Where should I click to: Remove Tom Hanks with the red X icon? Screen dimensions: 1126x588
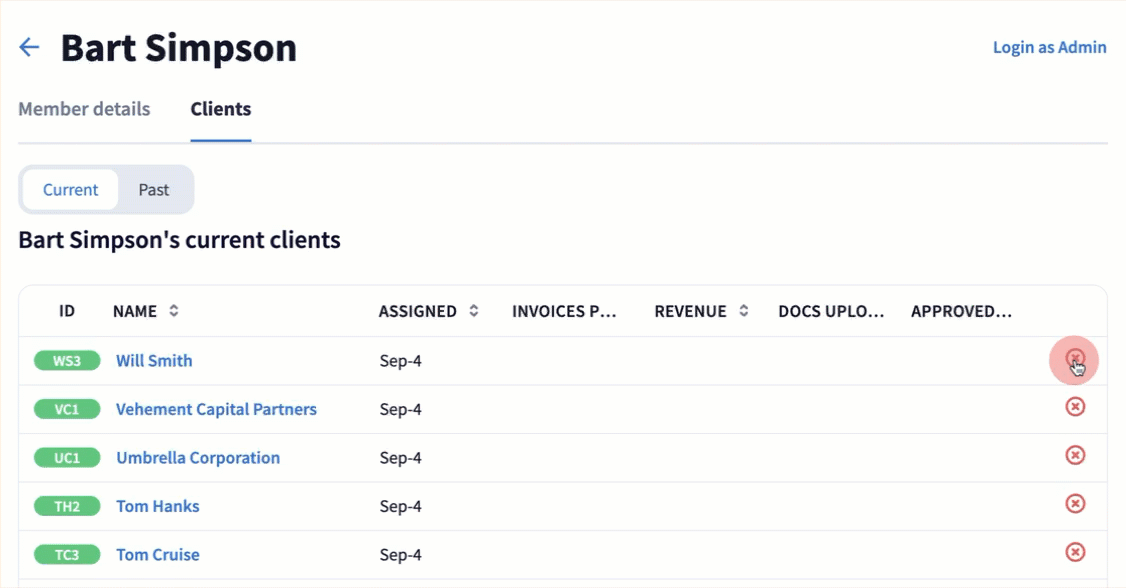point(1075,504)
